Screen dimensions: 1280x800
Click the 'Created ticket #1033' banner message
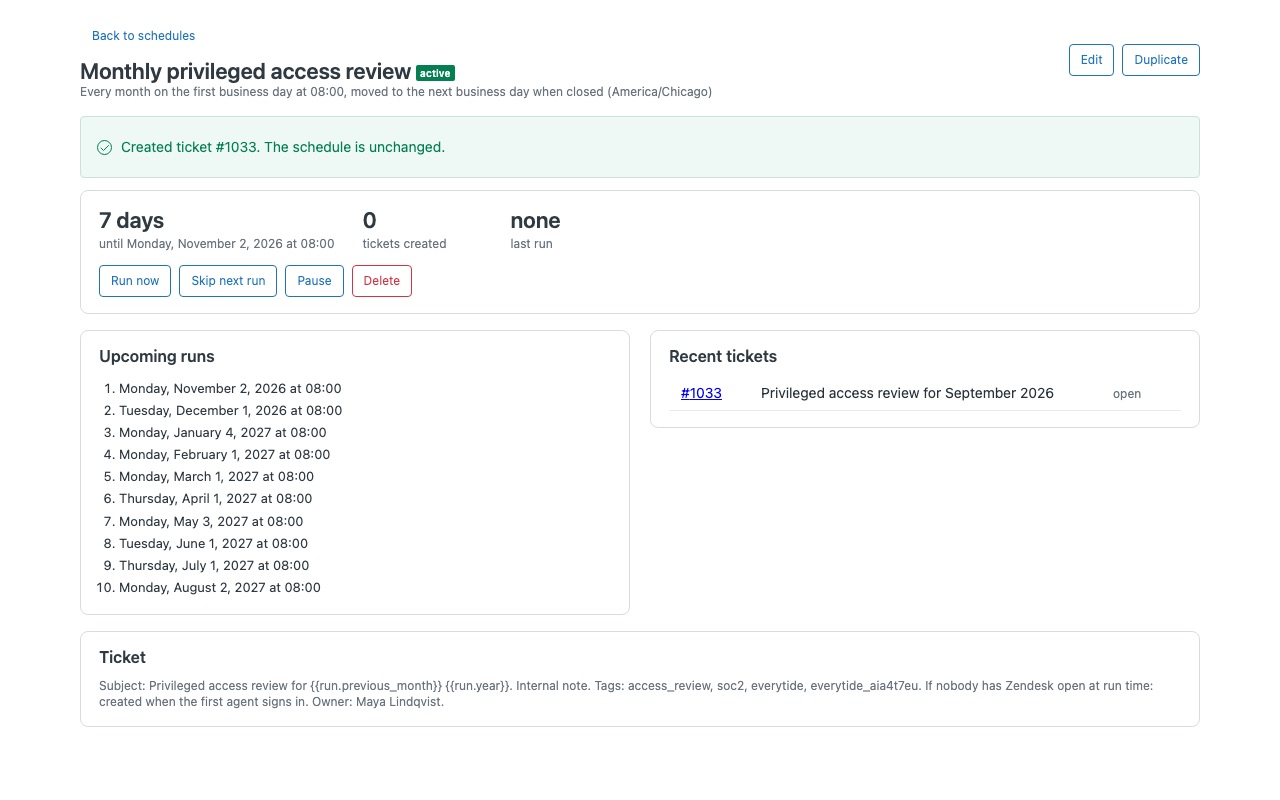click(283, 147)
